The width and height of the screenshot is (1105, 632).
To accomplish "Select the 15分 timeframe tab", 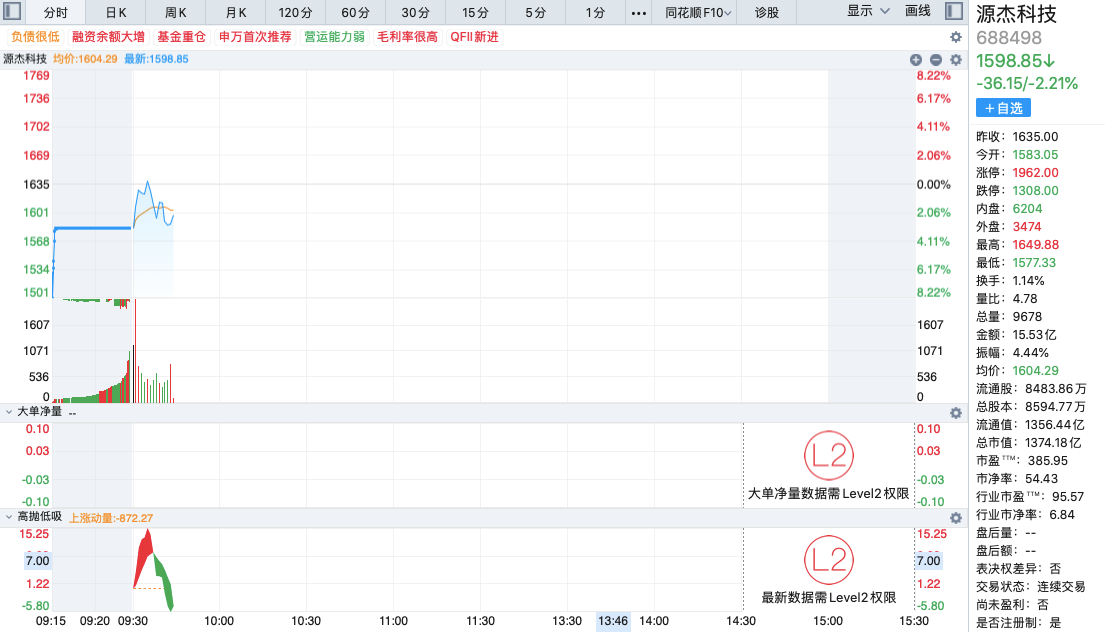I will point(475,13).
